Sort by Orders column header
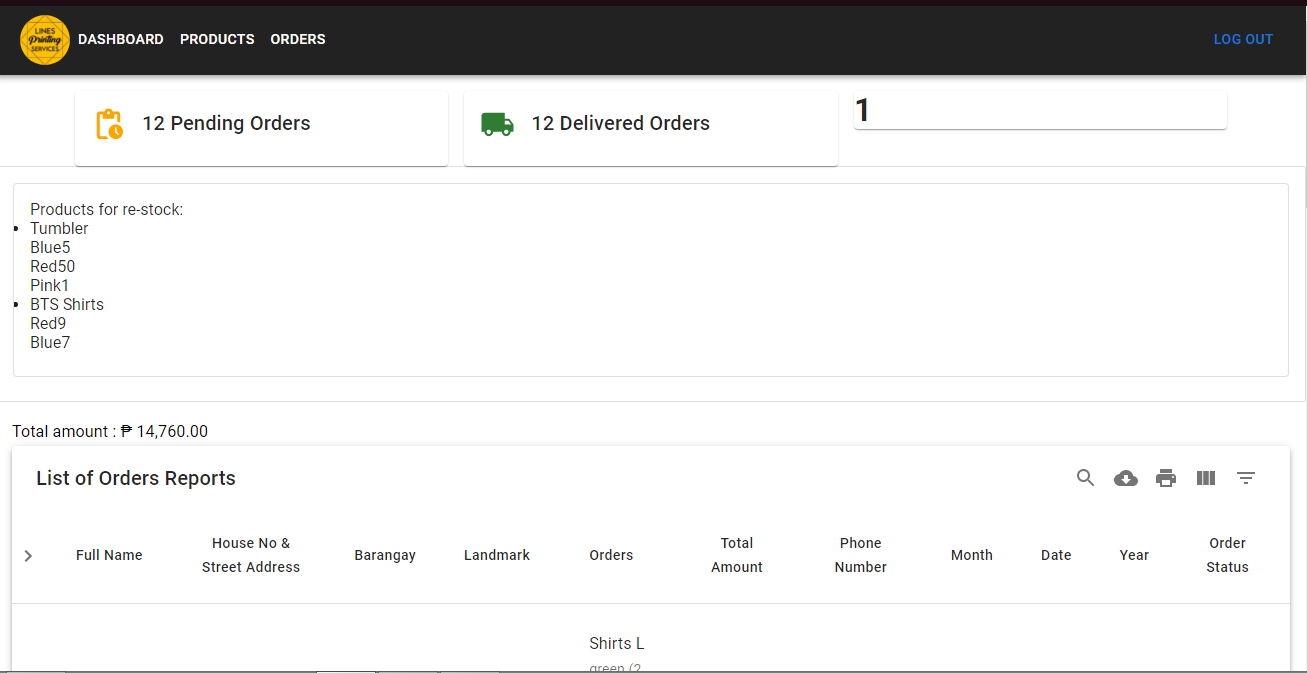Viewport: 1307px width, 673px height. [x=611, y=555]
